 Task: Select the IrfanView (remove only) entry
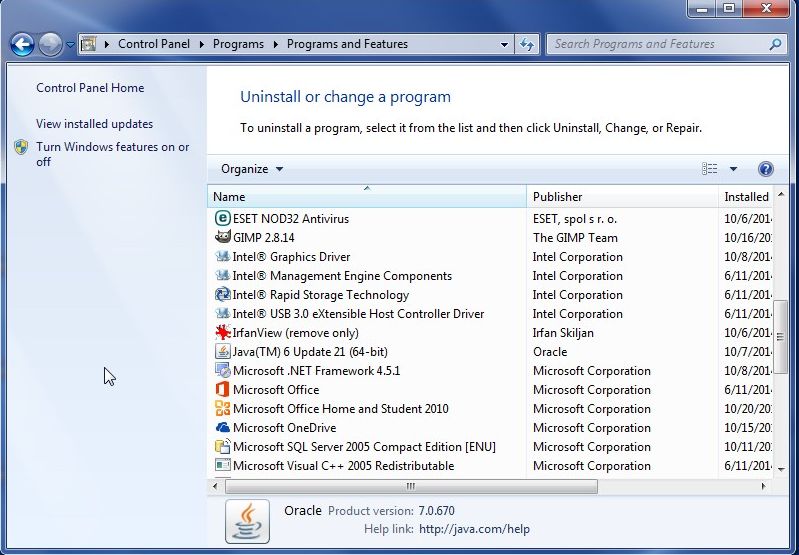(296, 333)
